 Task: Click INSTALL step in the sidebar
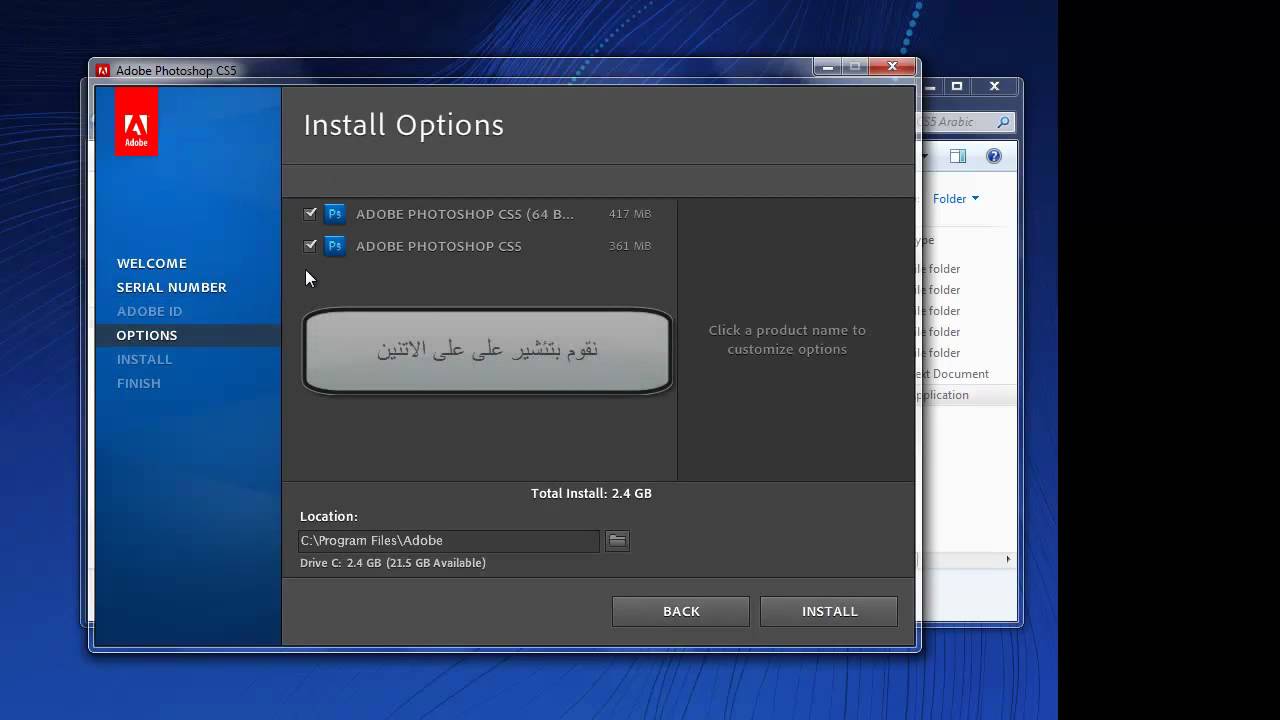pyautogui.click(x=145, y=359)
